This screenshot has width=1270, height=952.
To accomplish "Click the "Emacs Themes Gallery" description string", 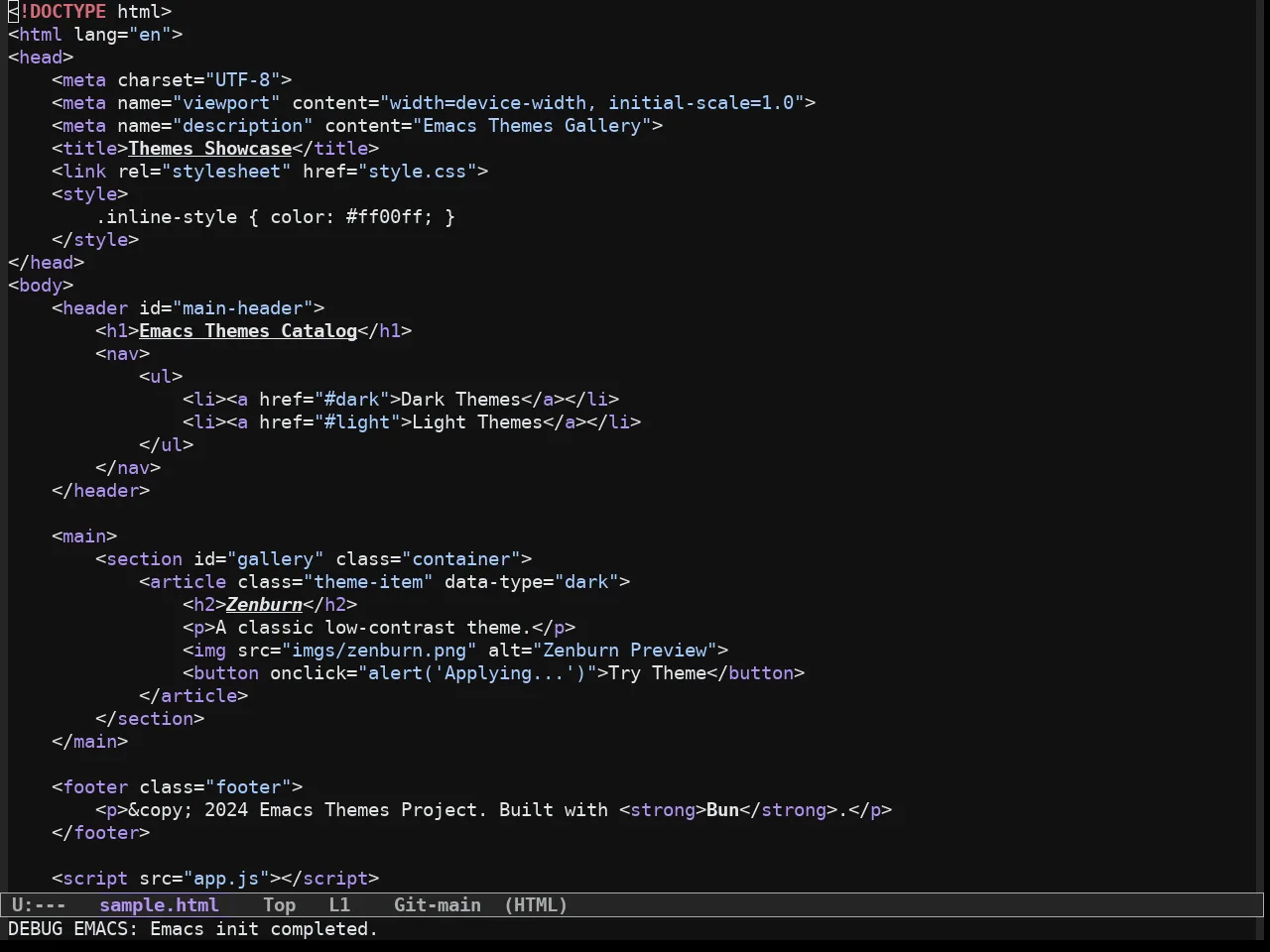I will (x=532, y=126).
